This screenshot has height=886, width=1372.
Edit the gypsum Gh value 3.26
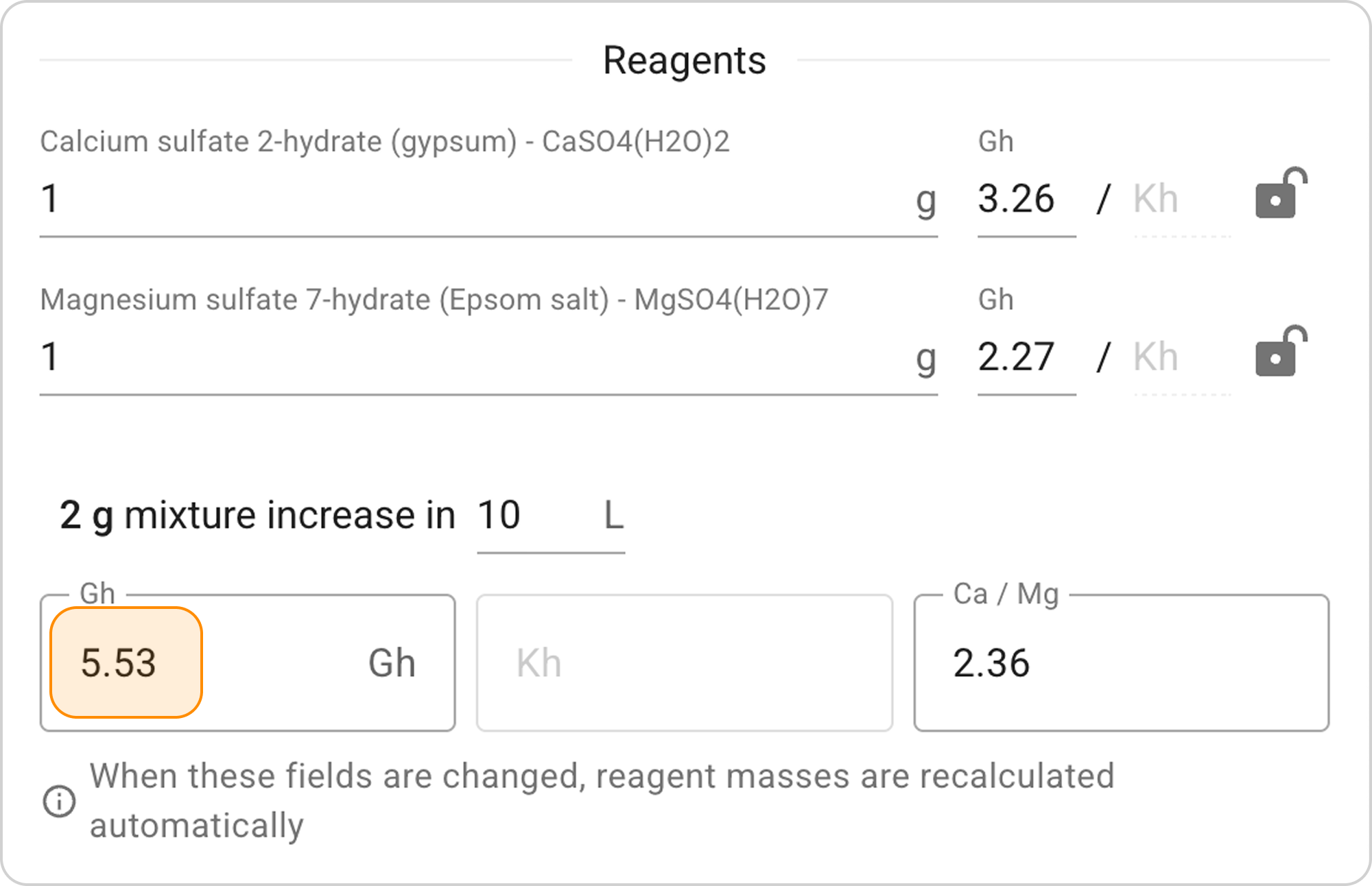pyautogui.click(x=1025, y=200)
